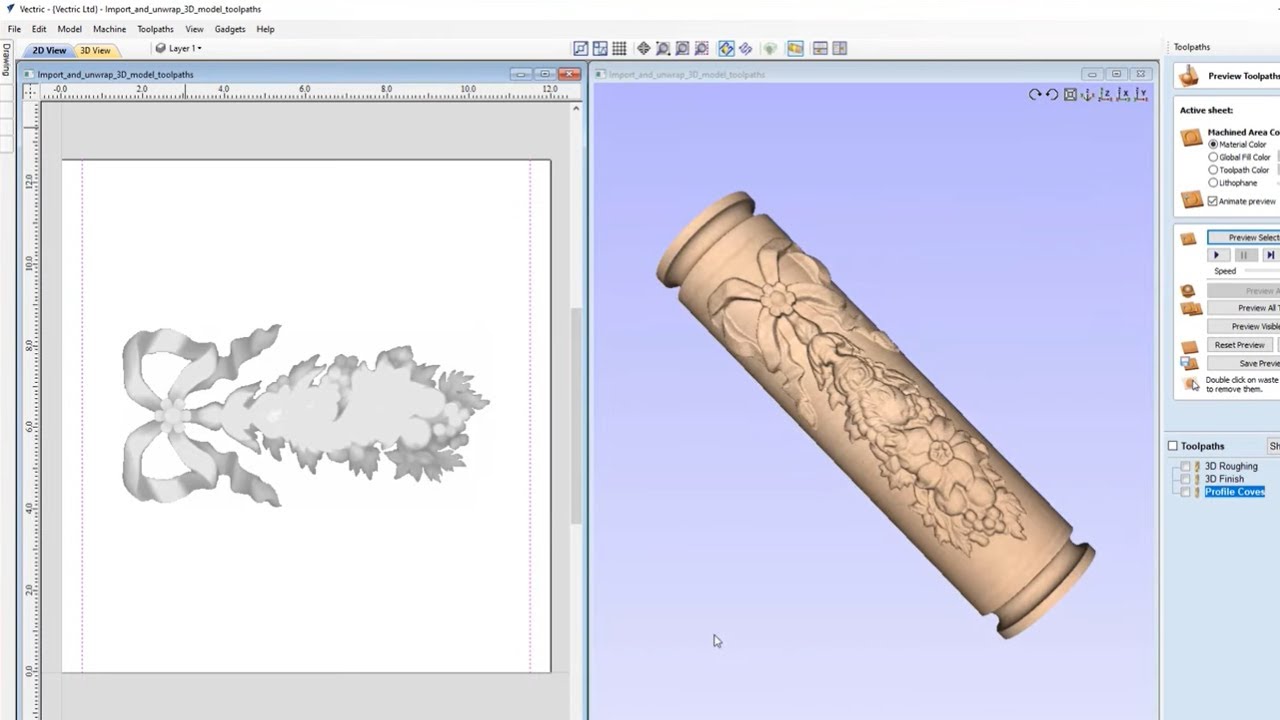The width and height of the screenshot is (1280, 720).
Task: Click the carved cylinder 3D model
Action: pyautogui.click(x=875, y=414)
